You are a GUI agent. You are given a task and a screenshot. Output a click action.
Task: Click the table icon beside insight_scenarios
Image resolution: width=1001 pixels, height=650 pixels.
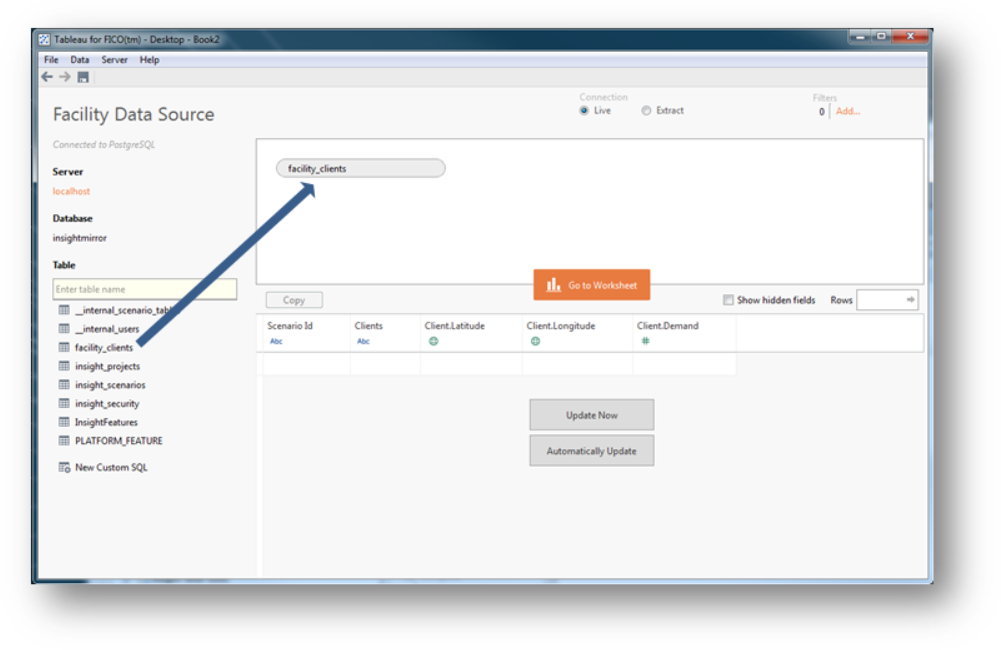click(64, 384)
